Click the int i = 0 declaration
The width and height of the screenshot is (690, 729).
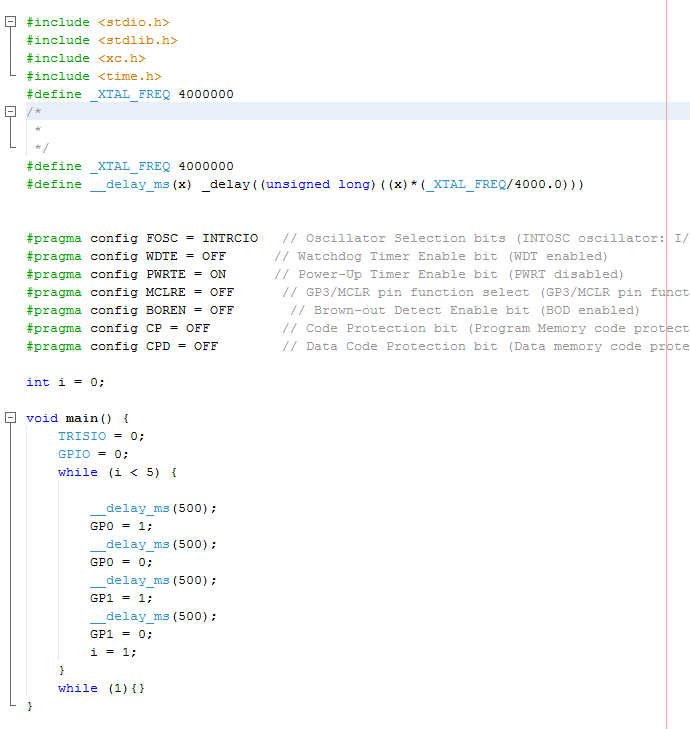(65, 382)
